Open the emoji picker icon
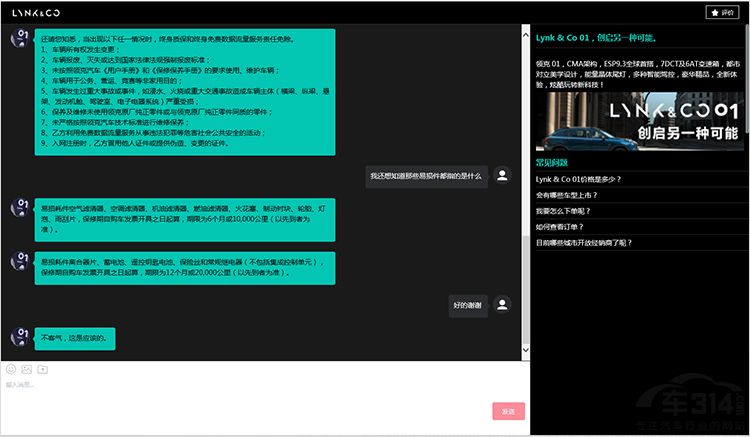Screen dimensions: 750x437 pyautogui.click(x=11, y=369)
